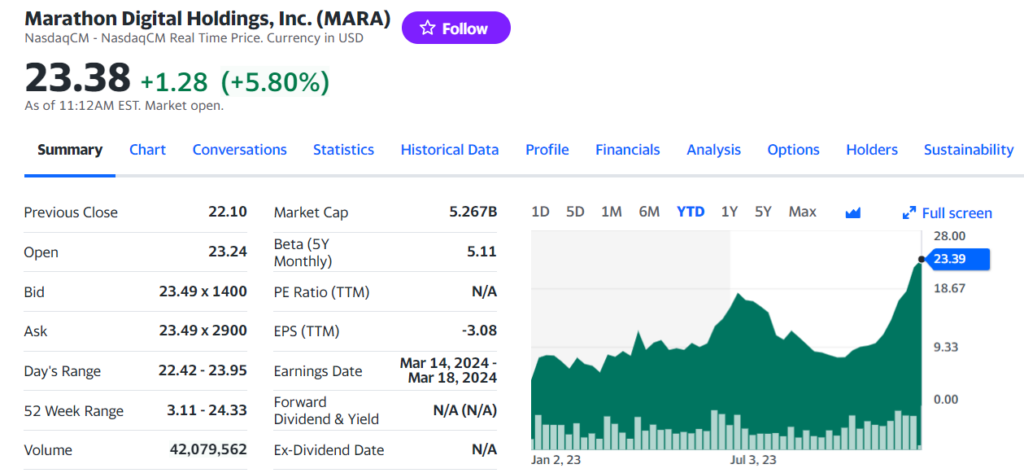Click the Open value 23.24

228,252
